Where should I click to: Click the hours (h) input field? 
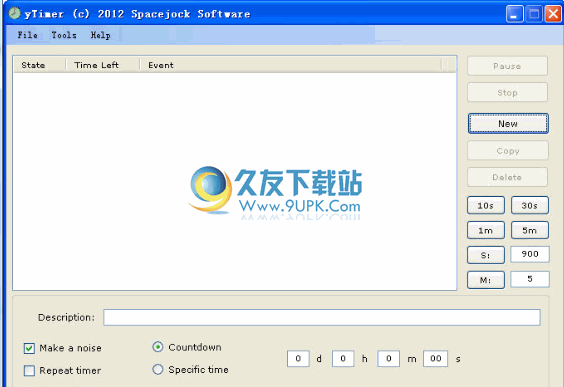click(x=343, y=359)
